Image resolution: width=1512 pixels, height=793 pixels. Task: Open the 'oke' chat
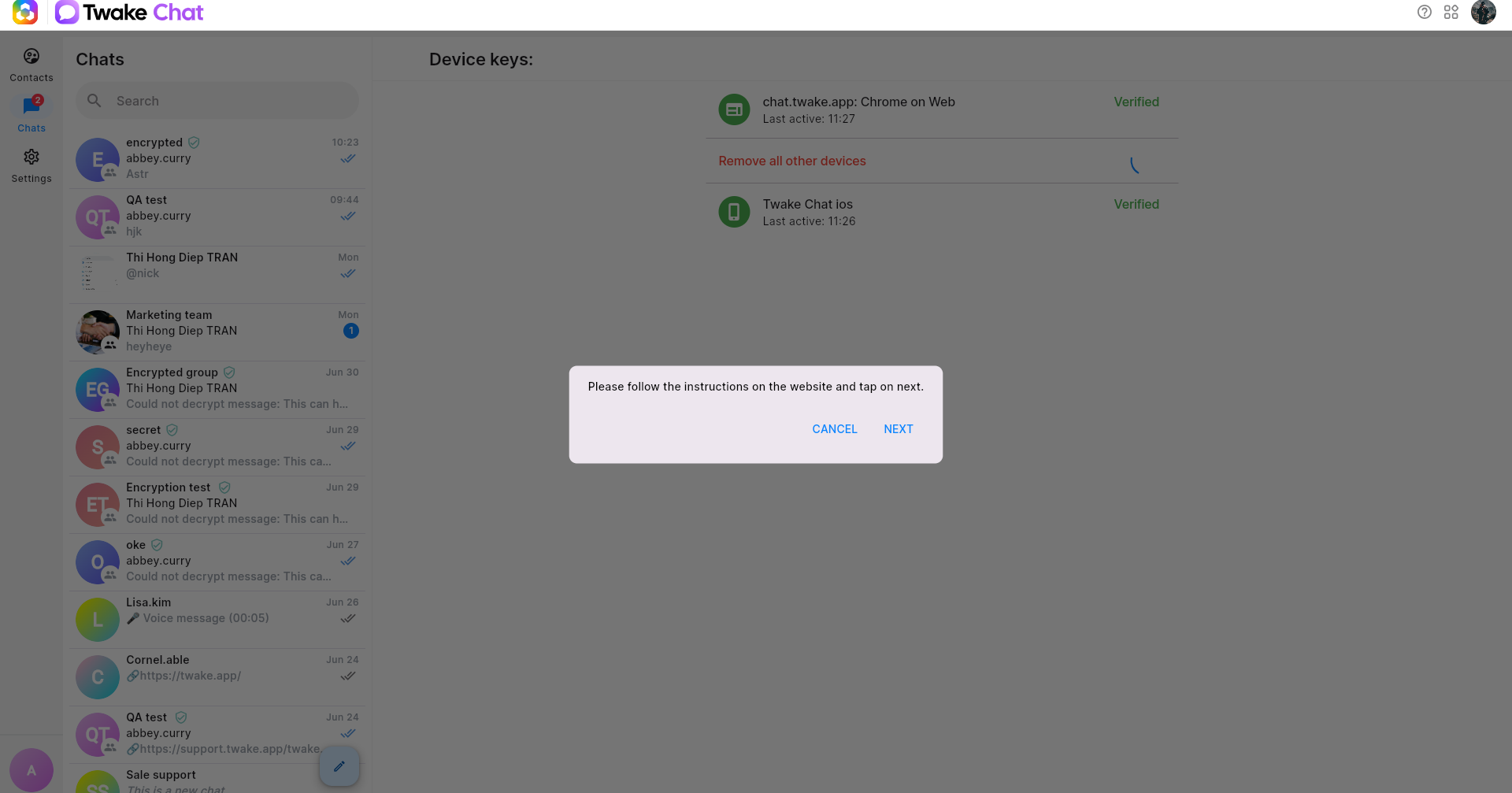pos(217,562)
